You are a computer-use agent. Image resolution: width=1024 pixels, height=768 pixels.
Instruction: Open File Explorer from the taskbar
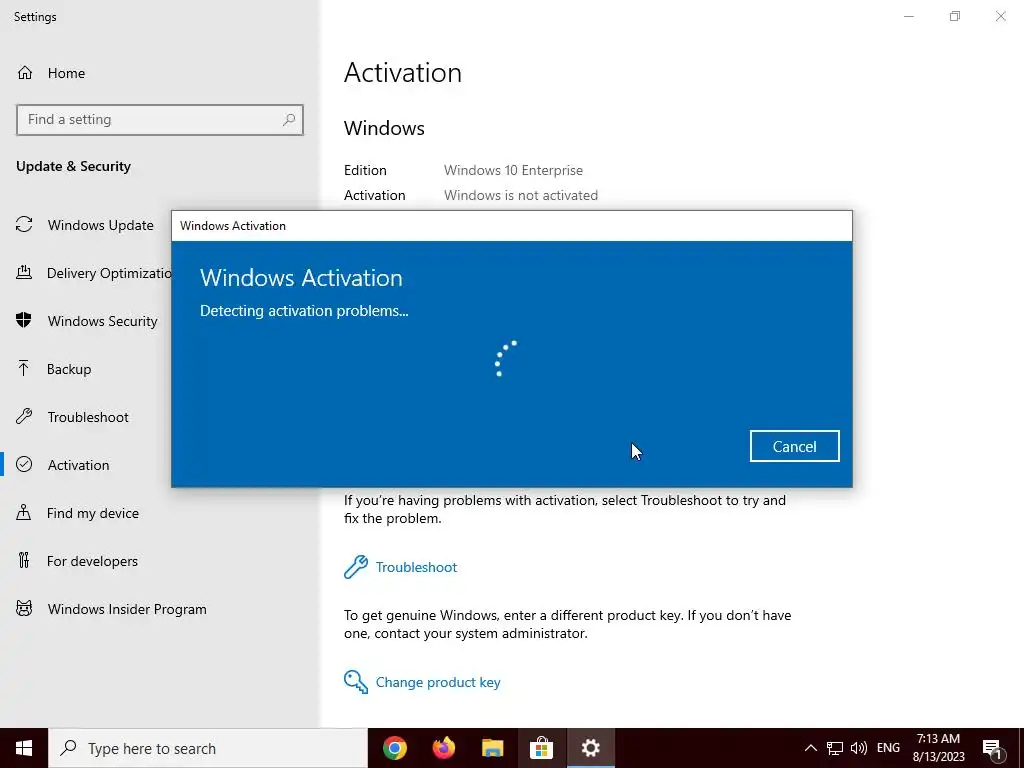tap(492, 748)
